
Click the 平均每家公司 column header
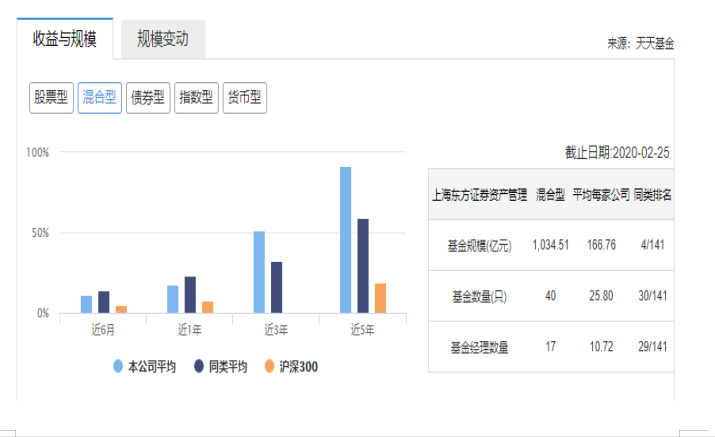tap(601, 195)
